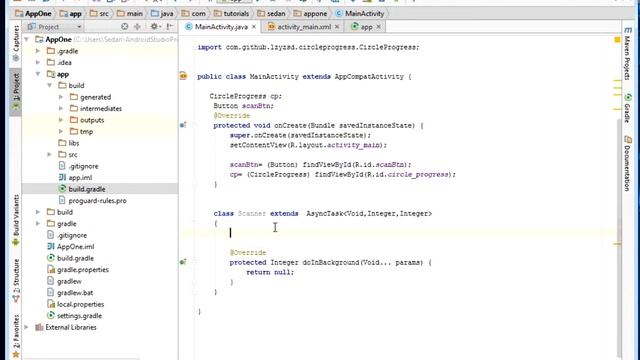
Task: Collapse the app module node
Action: pos(38,74)
